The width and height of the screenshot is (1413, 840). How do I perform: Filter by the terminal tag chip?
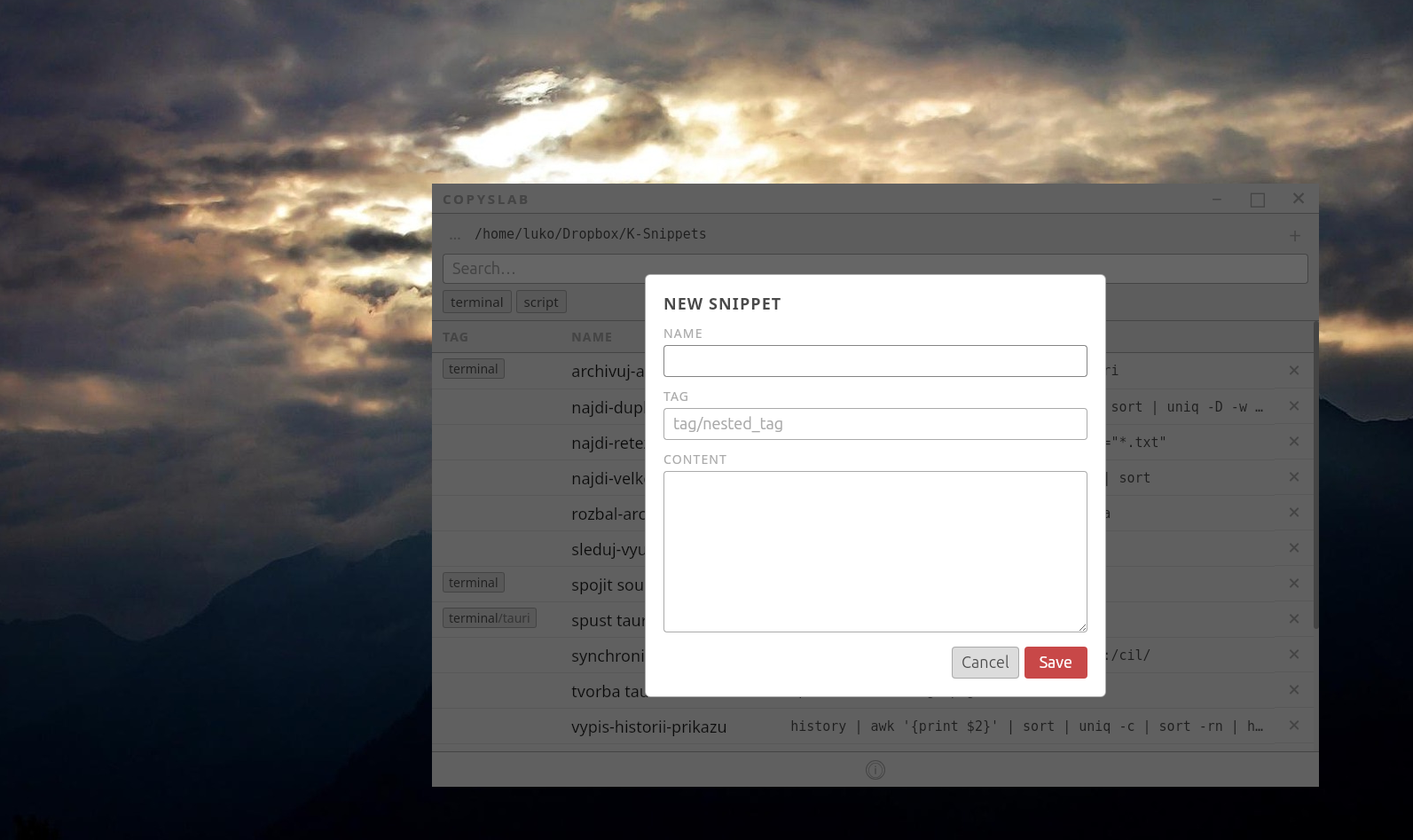pos(476,302)
